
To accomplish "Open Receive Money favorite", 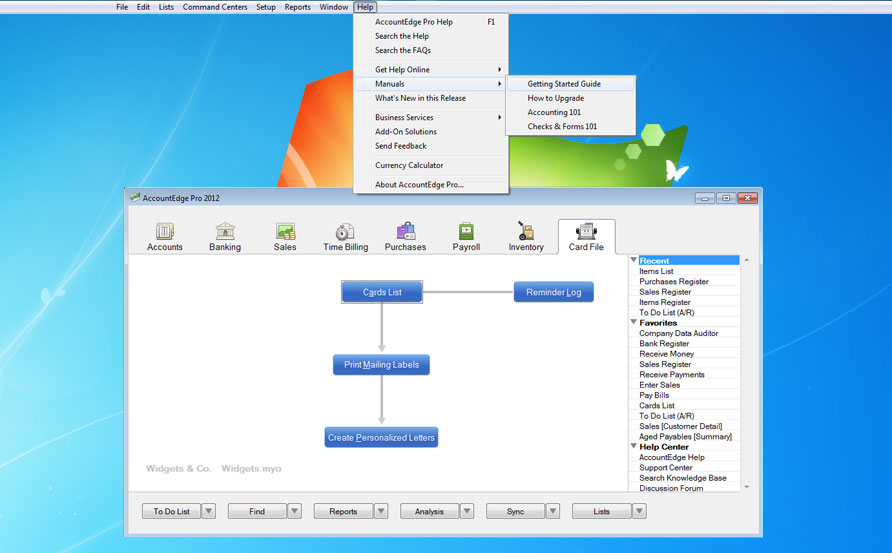I will [666, 353].
